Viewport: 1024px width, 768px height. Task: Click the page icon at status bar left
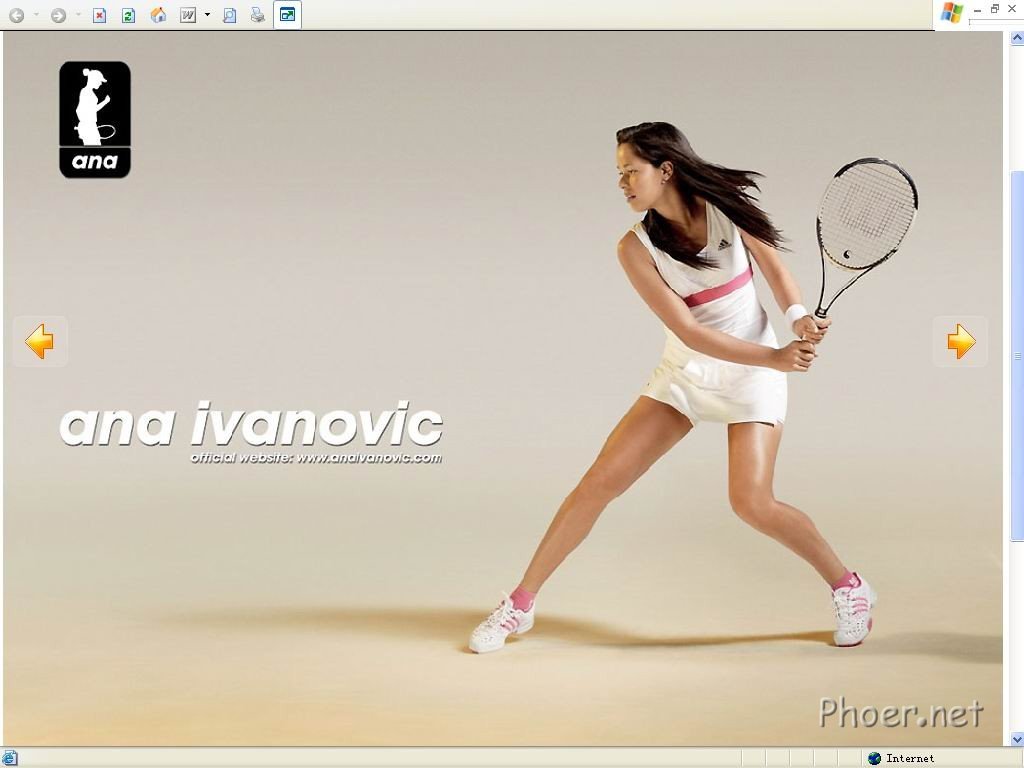click(9, 758)
